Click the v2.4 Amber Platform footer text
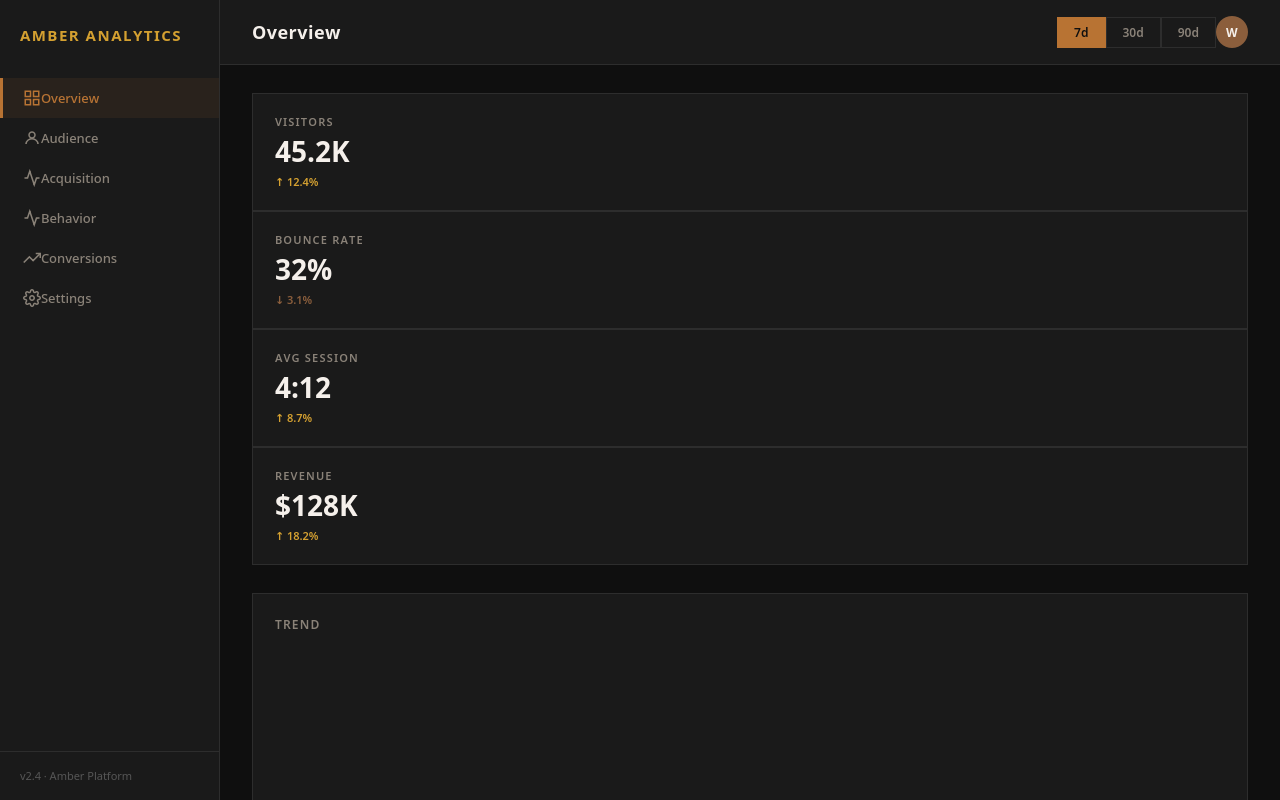The height and width of the screenshot is (800, 1280). coord(76,776)
